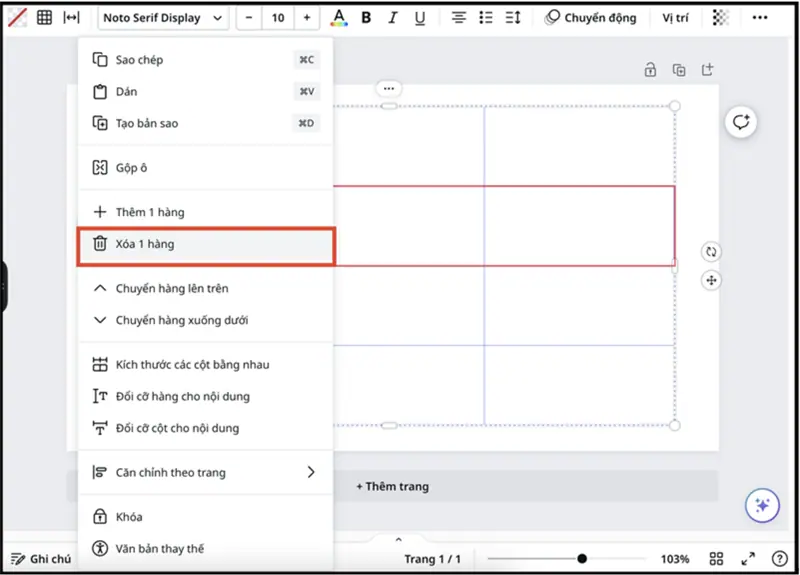Open the text color picker
The width and height of the screenshot is (800, 575).
(339, 18)
